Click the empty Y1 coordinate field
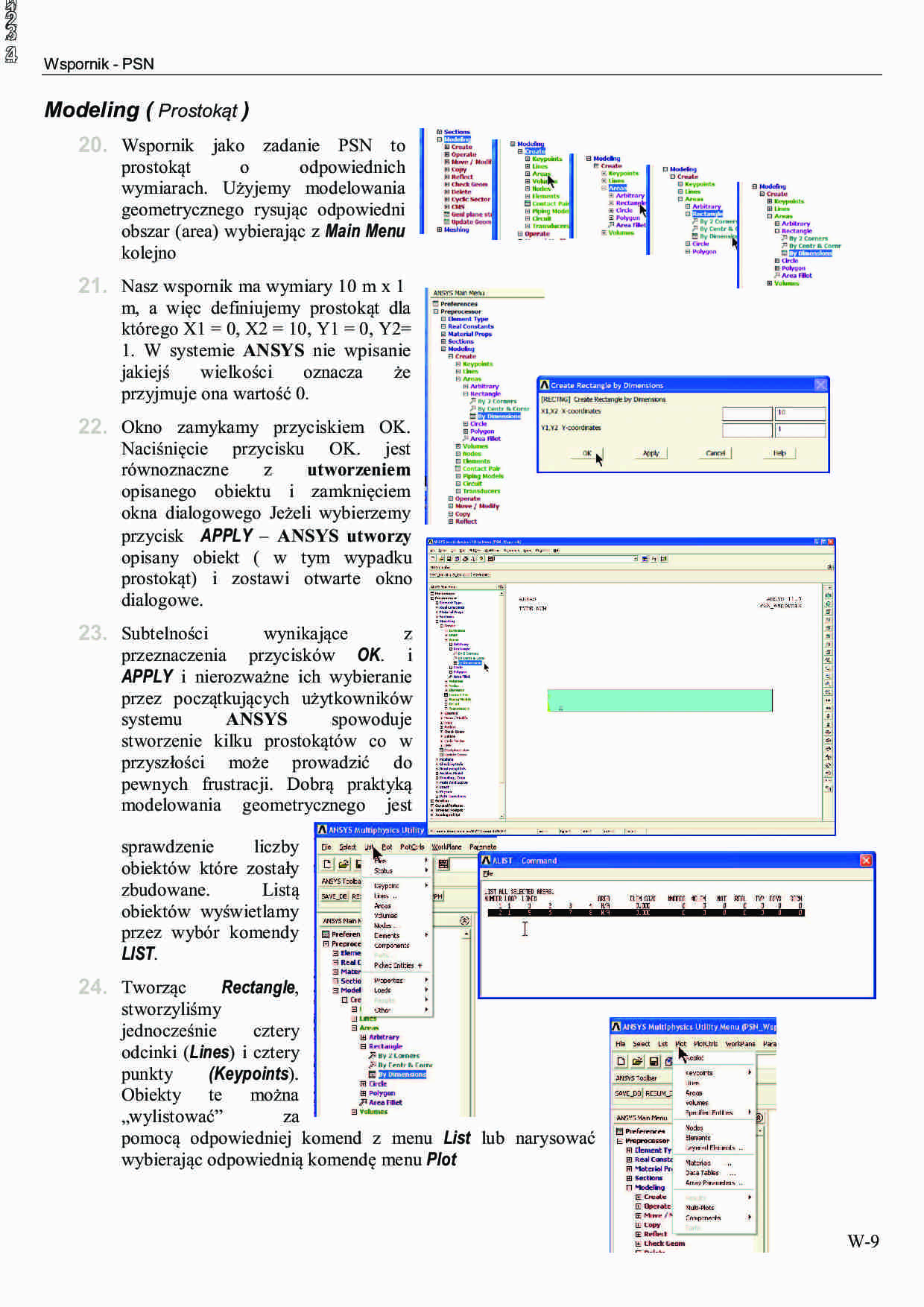924x1307 pixels. point(747,431)
